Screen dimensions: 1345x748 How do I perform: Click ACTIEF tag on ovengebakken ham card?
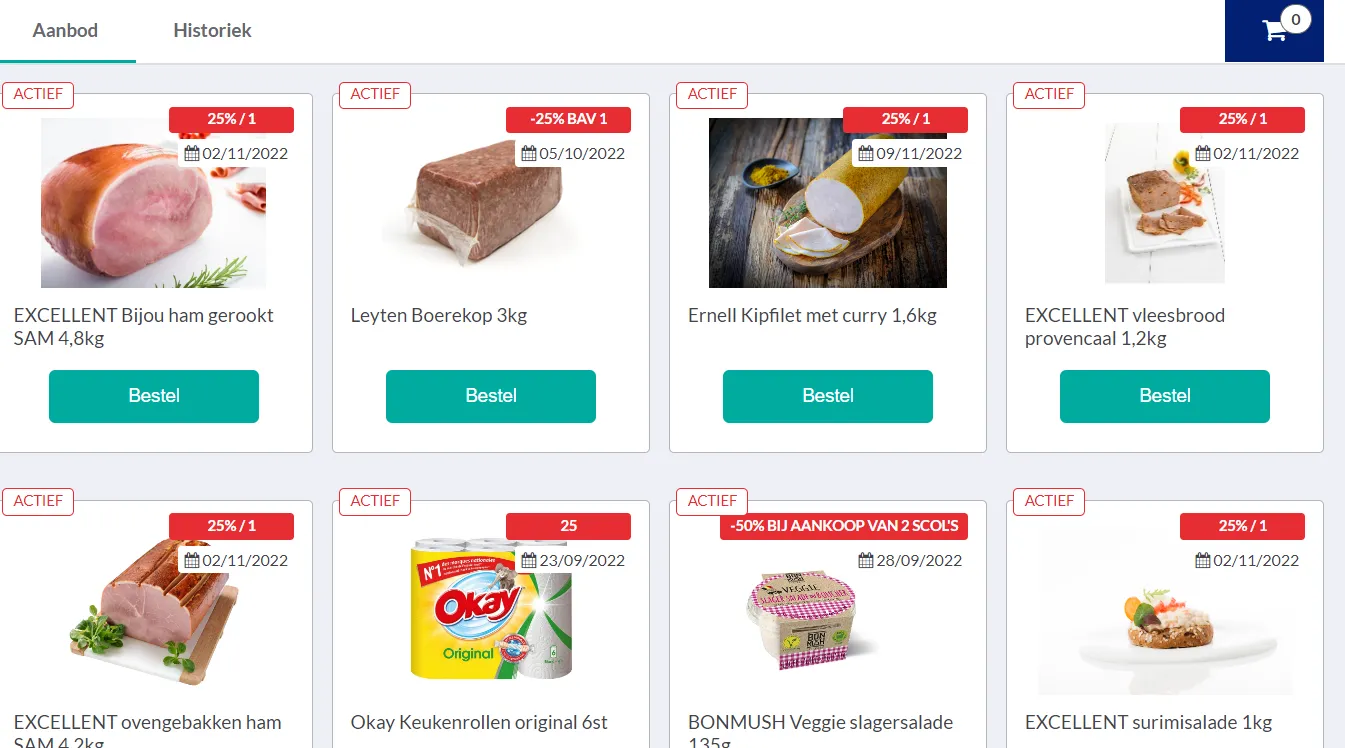click(x=38, y=501)
